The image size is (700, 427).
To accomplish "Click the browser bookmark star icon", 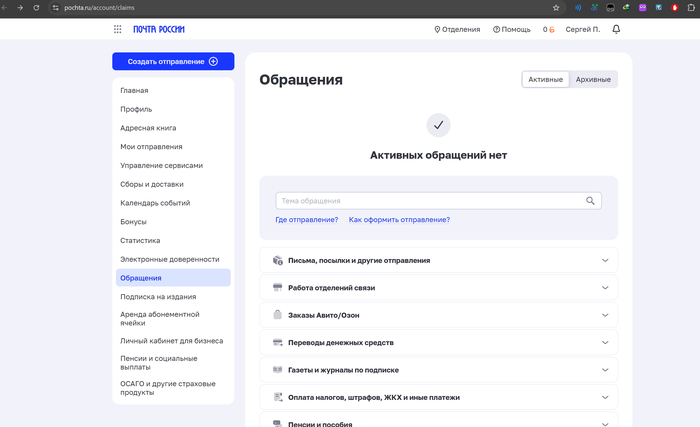I will point(556,7).
